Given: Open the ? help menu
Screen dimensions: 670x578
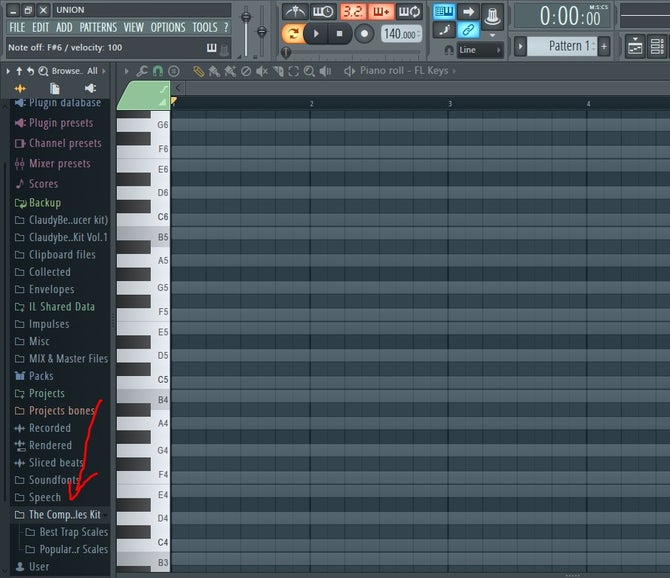Looking at the screenshot, I should (x=226, y=27).
